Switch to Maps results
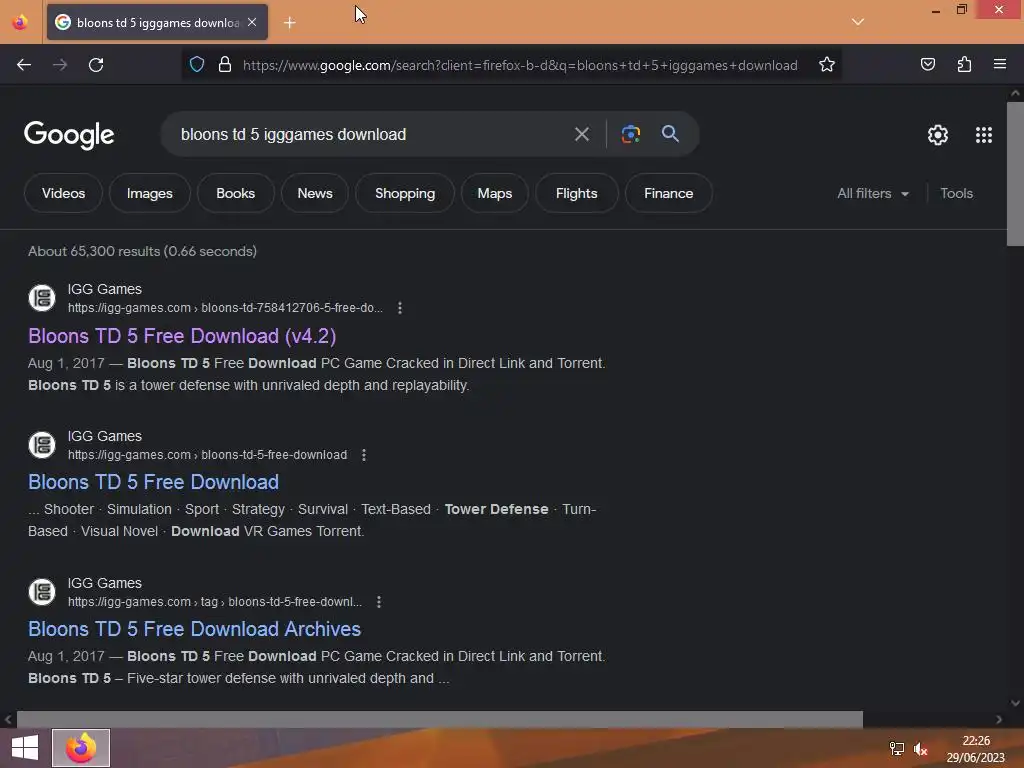 click(494, 193)
